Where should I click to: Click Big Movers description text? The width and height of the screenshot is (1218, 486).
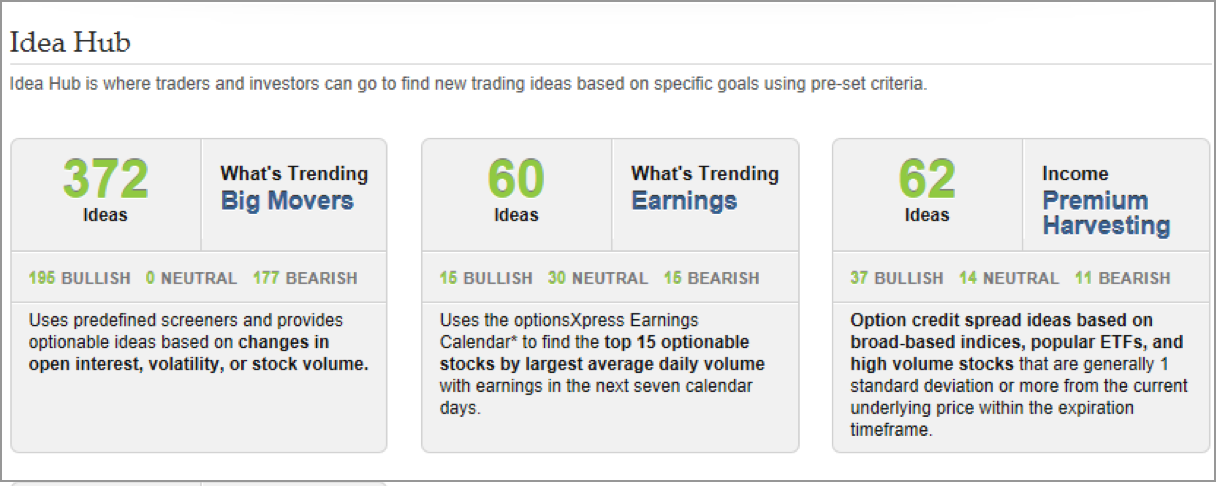click(198, 342)
